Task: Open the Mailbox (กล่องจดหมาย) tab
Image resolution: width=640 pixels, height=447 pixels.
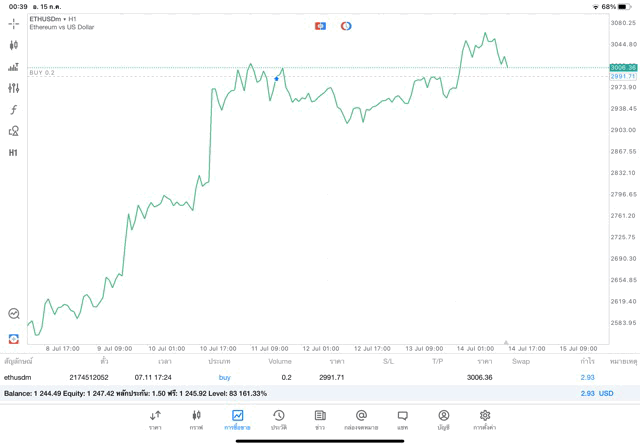Action: 361,419
